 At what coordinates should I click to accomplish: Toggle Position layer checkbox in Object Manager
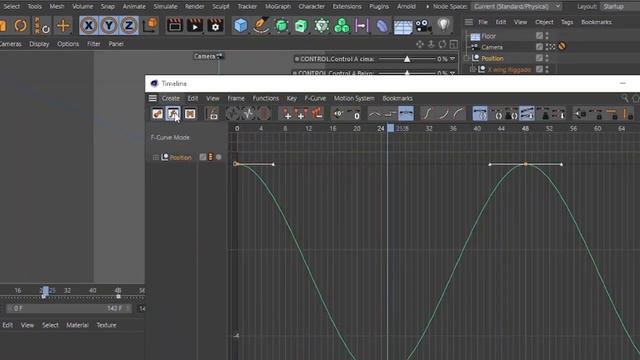coord(539,58)
